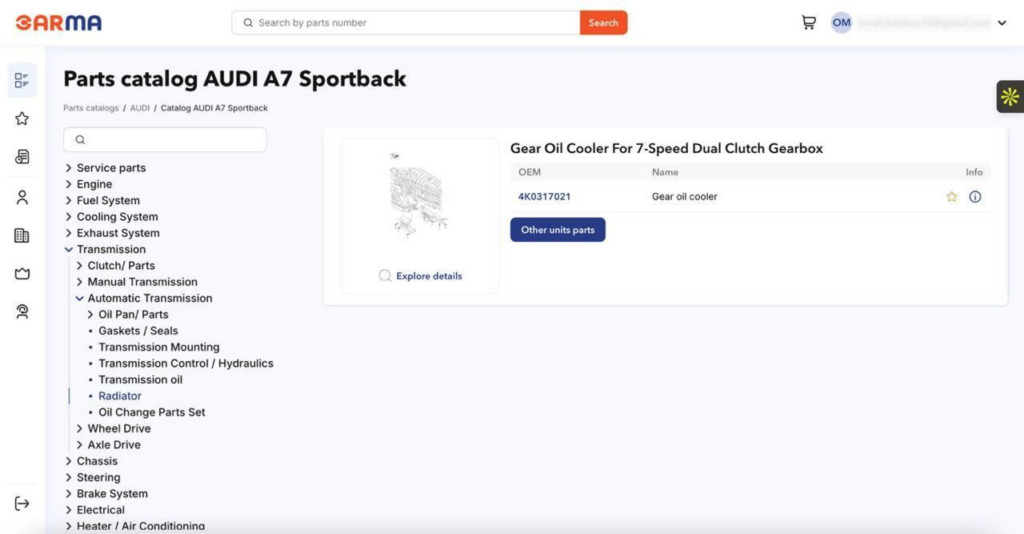The image size is (1024, 534).
Task: Select Transmission oil in the tree
Action: pos(140,380)
